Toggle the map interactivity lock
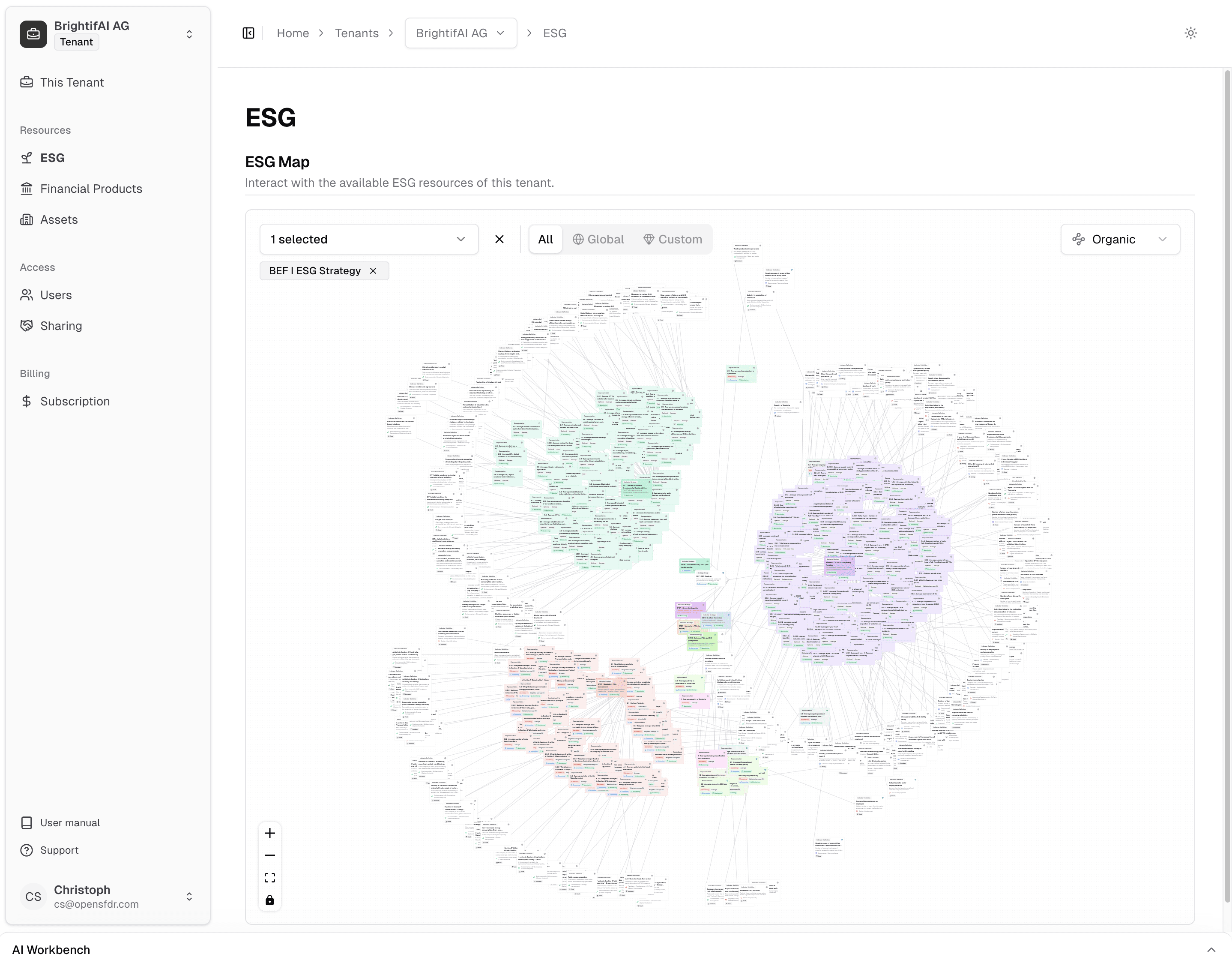The width and height of the screenshot is (1232, 966). click(x=270, y=900)
